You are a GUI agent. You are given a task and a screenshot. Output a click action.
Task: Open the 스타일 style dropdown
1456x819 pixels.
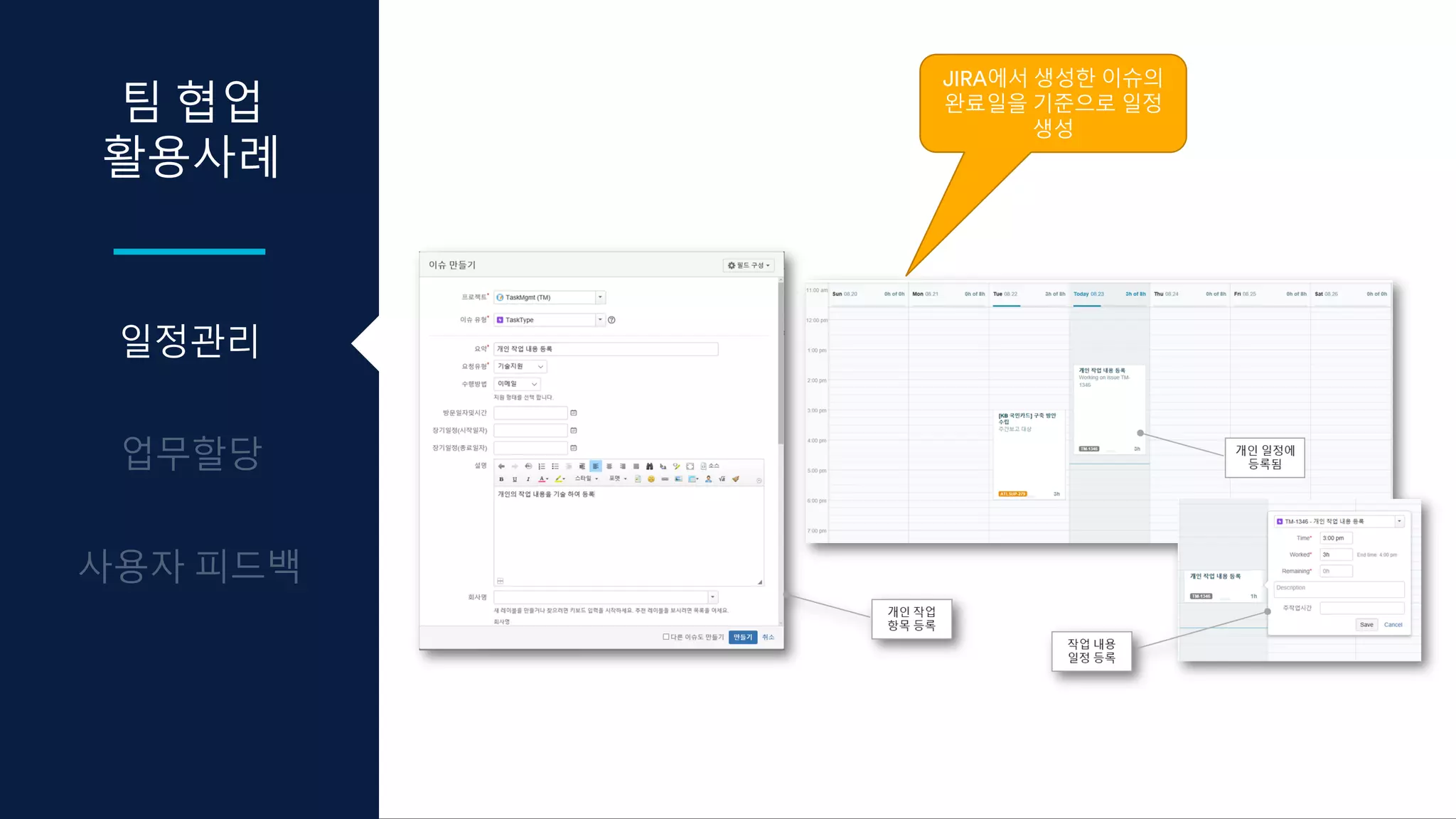pyautogui.click(x=587, y=479)
